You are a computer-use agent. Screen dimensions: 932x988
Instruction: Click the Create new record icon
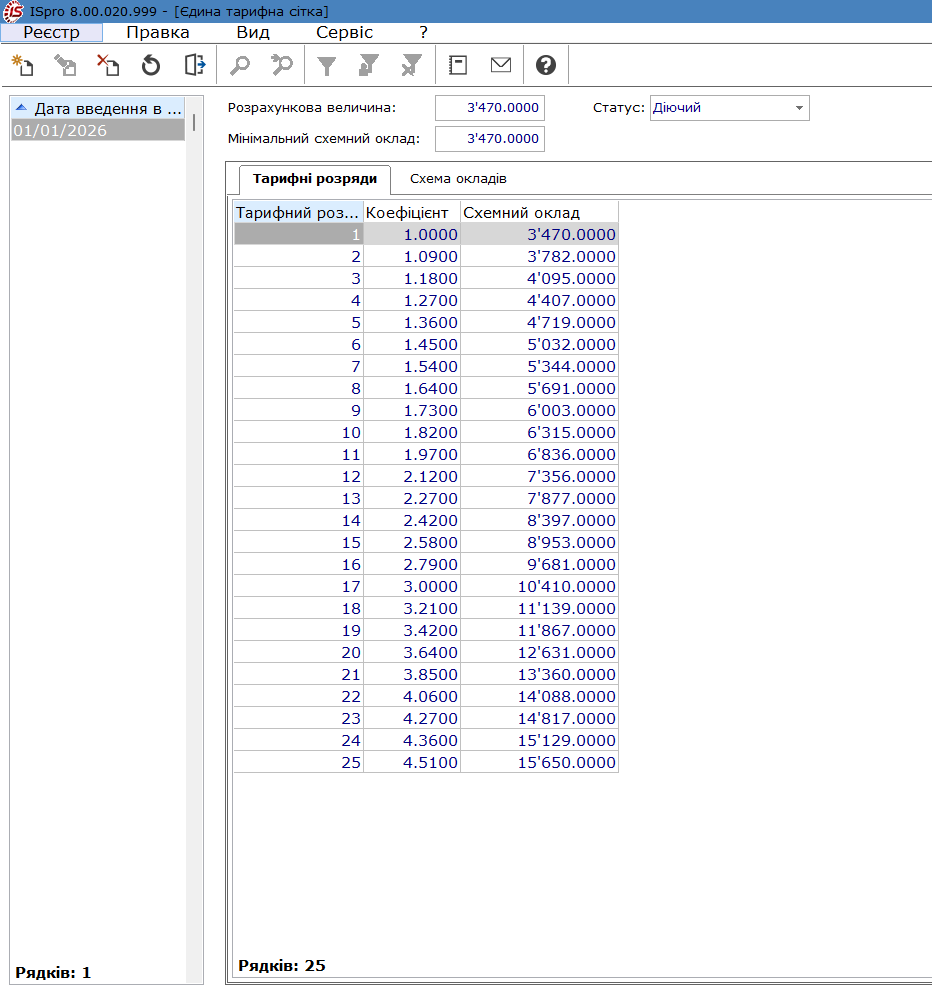coord(23,65)
